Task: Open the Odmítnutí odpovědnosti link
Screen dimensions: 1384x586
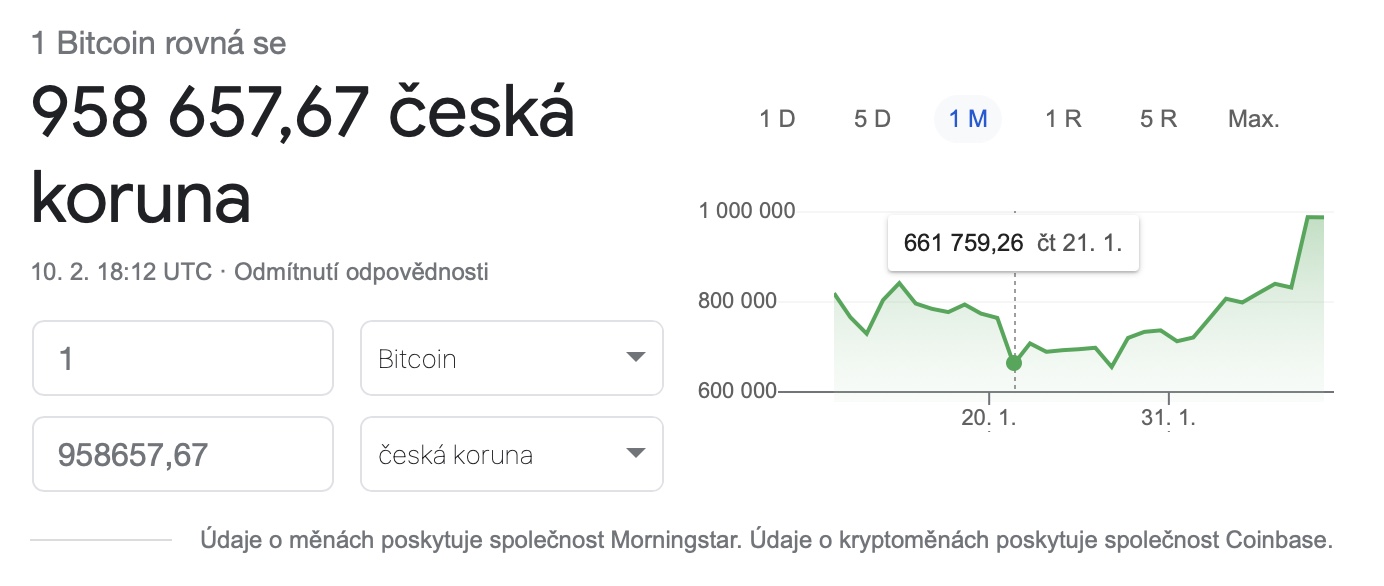Action: point(361,272)
